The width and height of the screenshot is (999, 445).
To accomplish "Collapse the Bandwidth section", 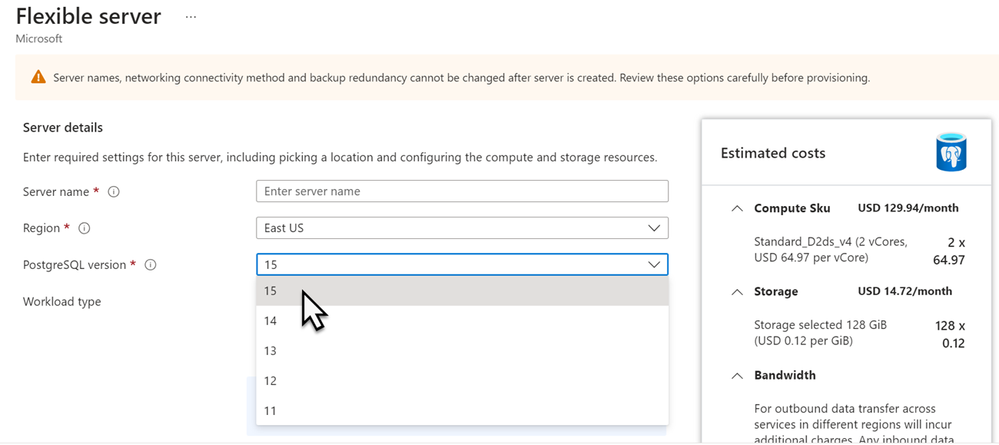I will point(737,376).
